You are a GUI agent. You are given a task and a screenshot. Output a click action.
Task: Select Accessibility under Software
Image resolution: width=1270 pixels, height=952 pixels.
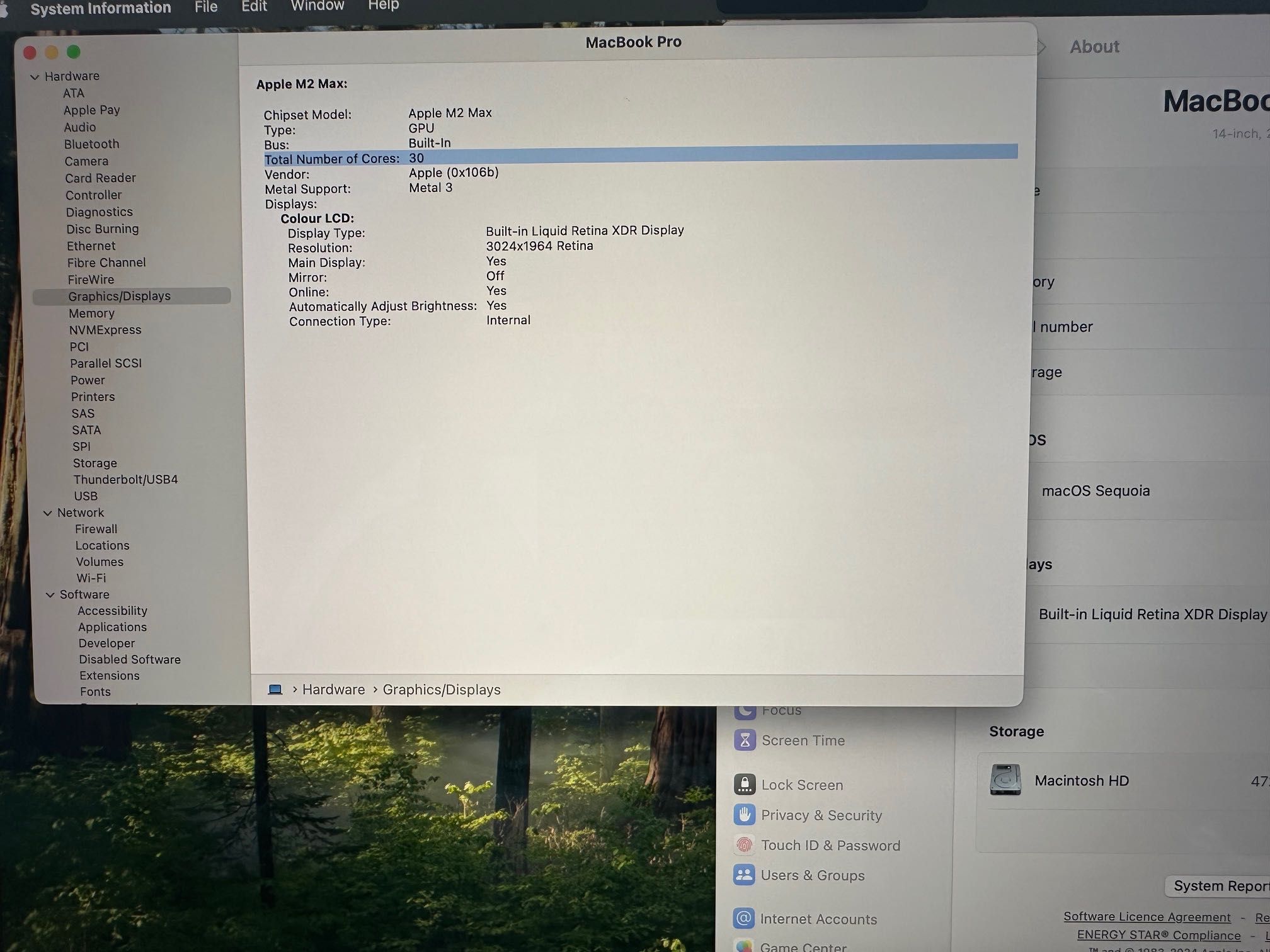coord(112,611)
